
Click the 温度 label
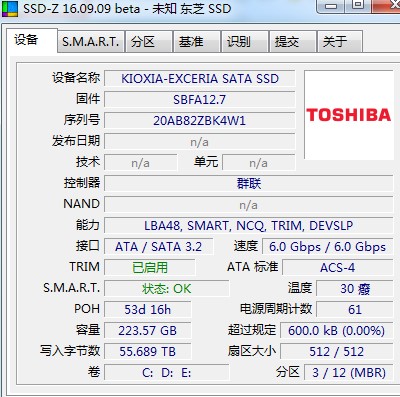pos(300,288)
